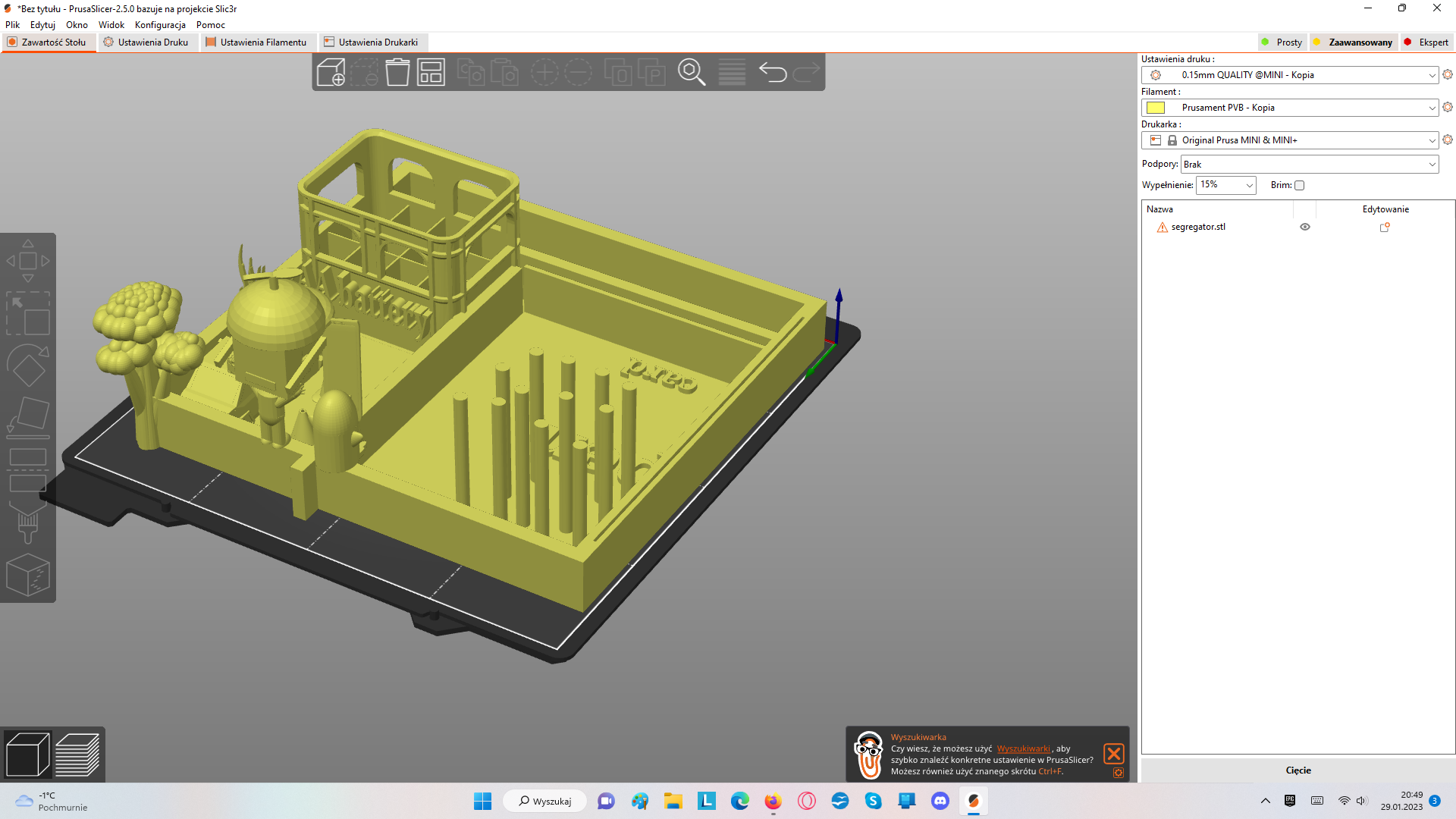Select the Scale tool in left toolbar
Image resolution: width=1456 pixels, height=819 pixels.
click(x=28, y=314)
